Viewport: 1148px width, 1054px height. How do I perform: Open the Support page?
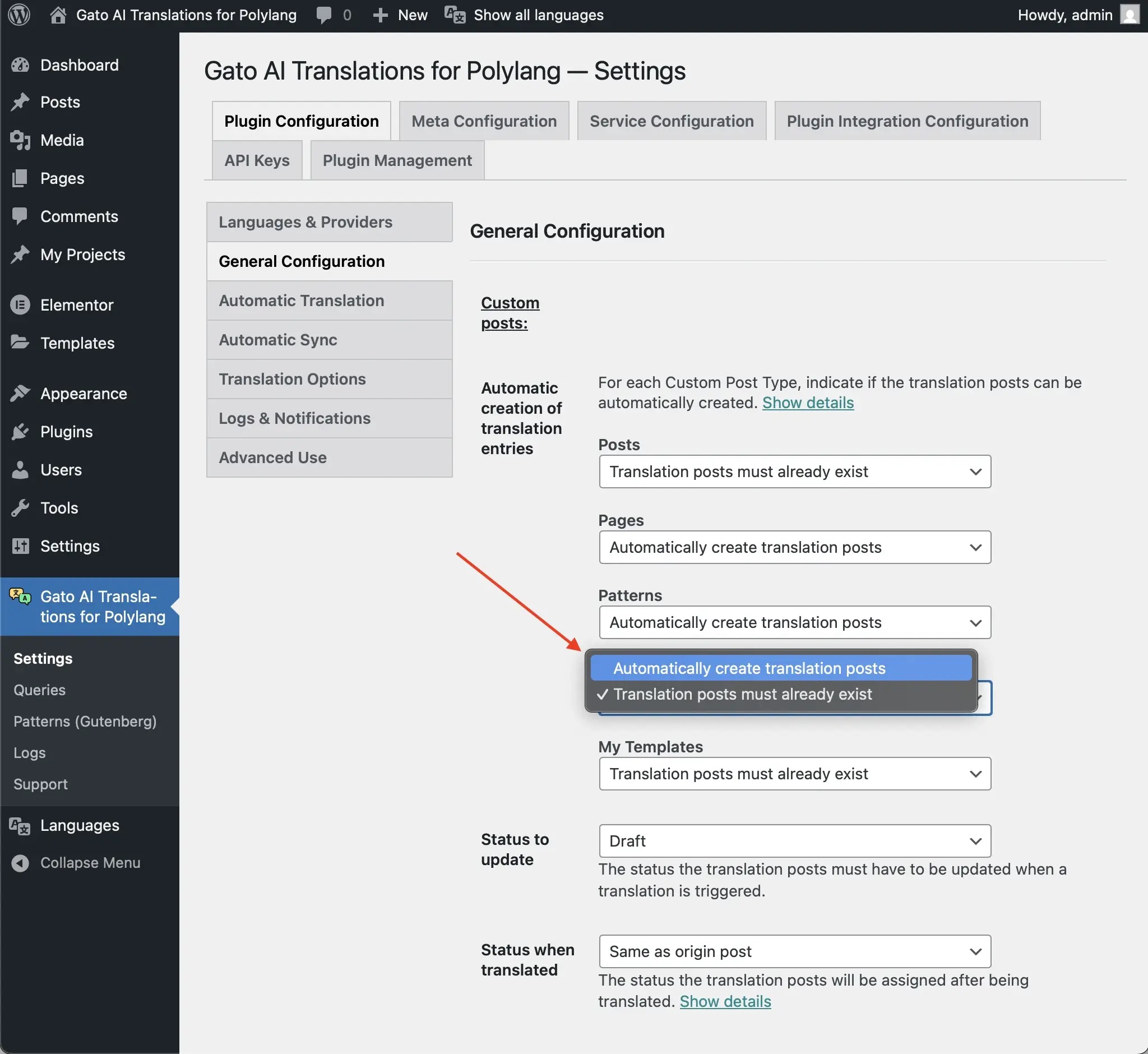click(x=40, y=784)
